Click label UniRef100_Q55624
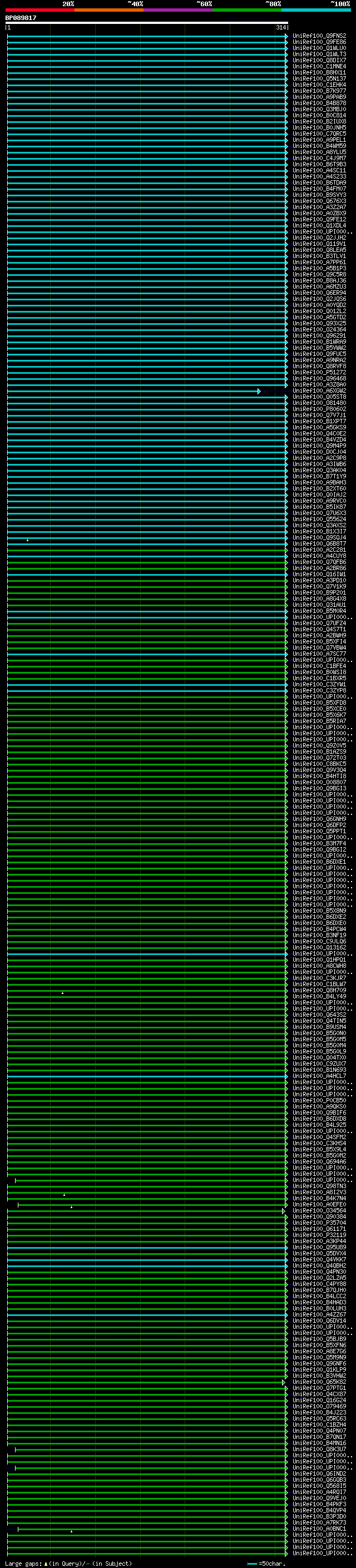This screenshot has width=356, height=1568. point(319,519)
